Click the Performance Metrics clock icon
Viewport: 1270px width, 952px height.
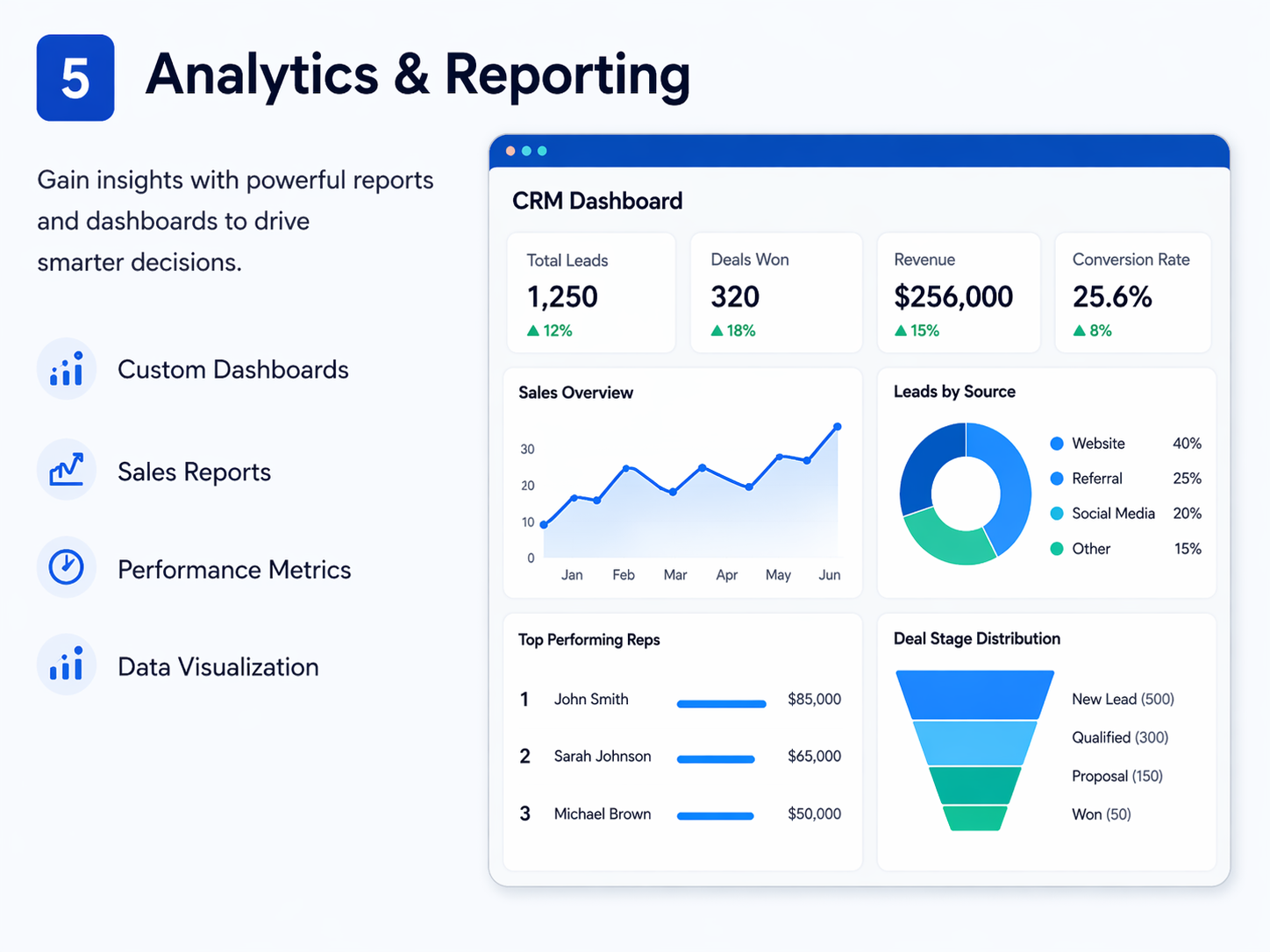67,567
